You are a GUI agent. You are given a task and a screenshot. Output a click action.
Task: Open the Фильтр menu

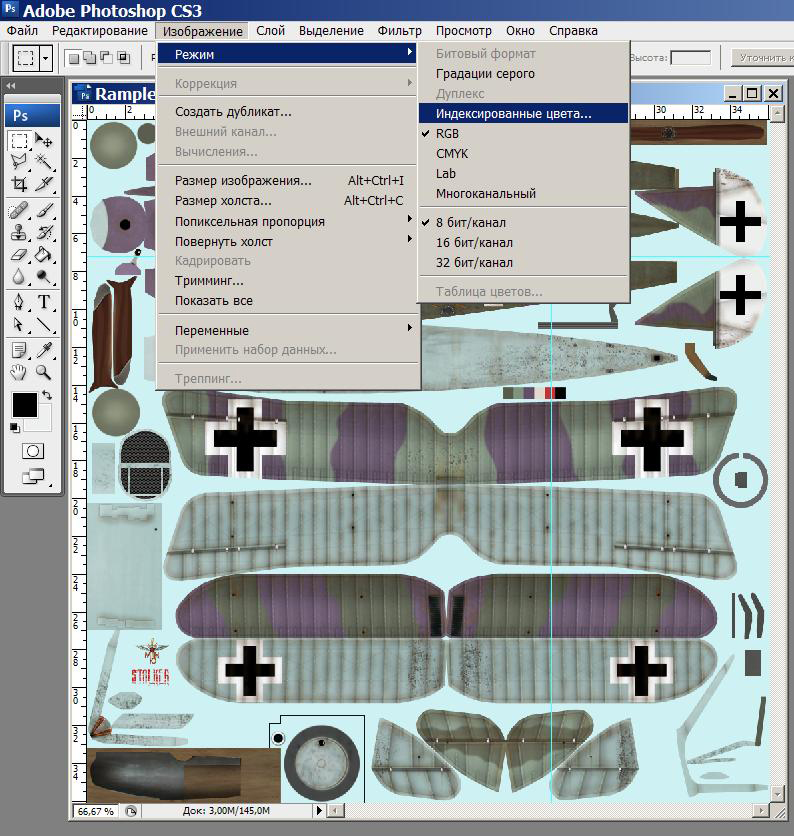click(399, 30)
